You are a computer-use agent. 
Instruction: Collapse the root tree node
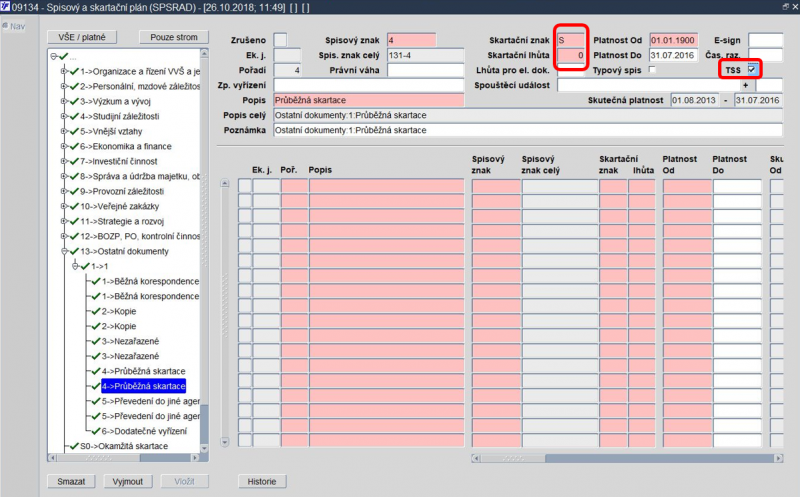[54, 56]
